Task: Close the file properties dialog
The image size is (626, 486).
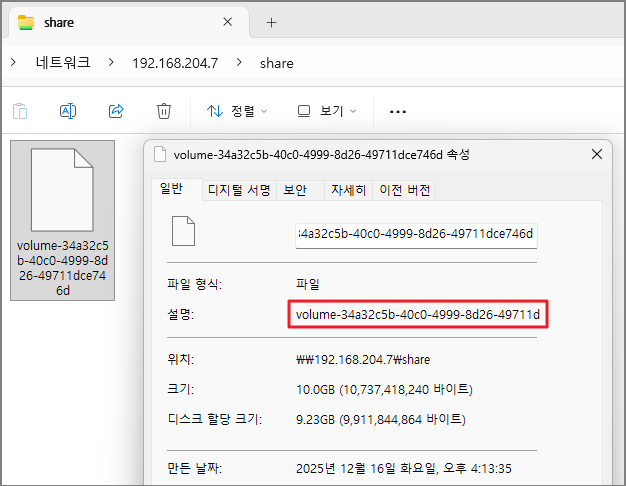Action: [597, 155]
